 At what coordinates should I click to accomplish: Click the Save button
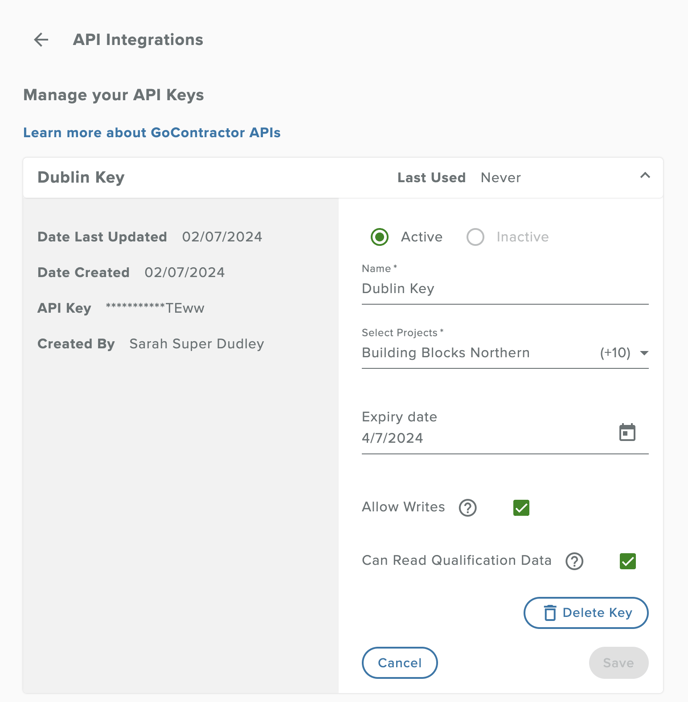tap(618, 663)
